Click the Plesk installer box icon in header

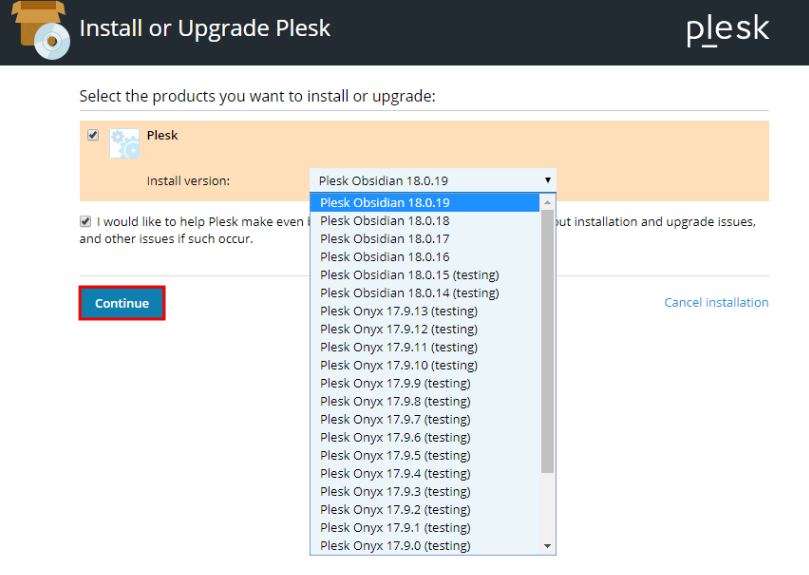point(41,30)
